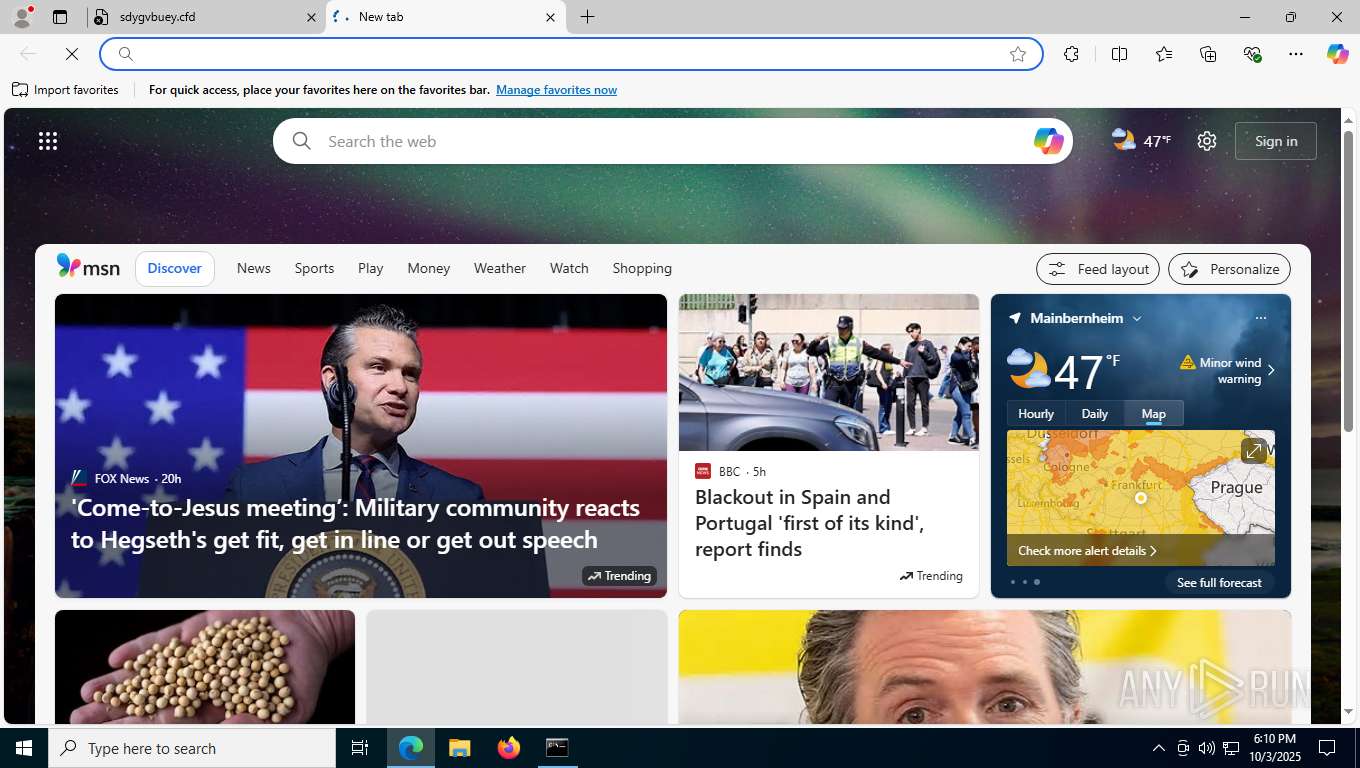The image size is (1360, 768).
Task: Select the Map weather tab
Action: point(1154,414)
